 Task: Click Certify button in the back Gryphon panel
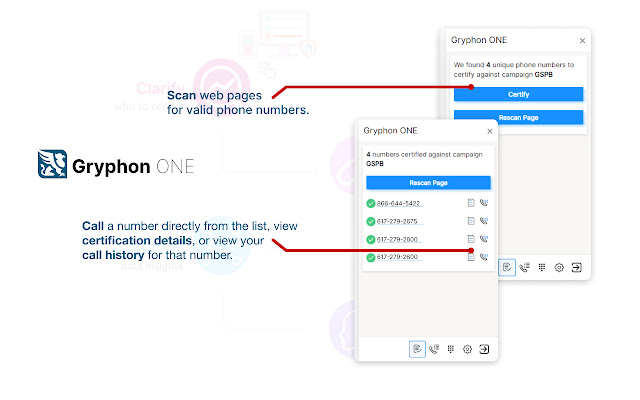pos(518,94)
